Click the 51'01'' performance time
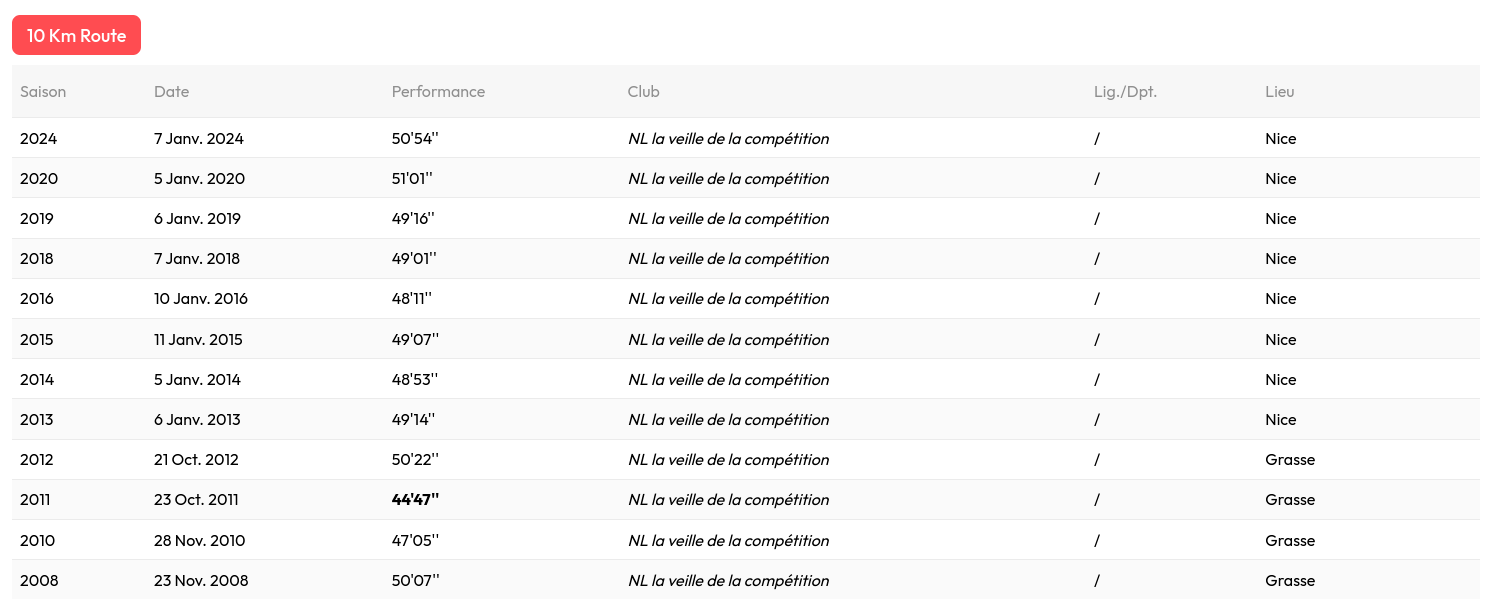 [x=412, y=179]
